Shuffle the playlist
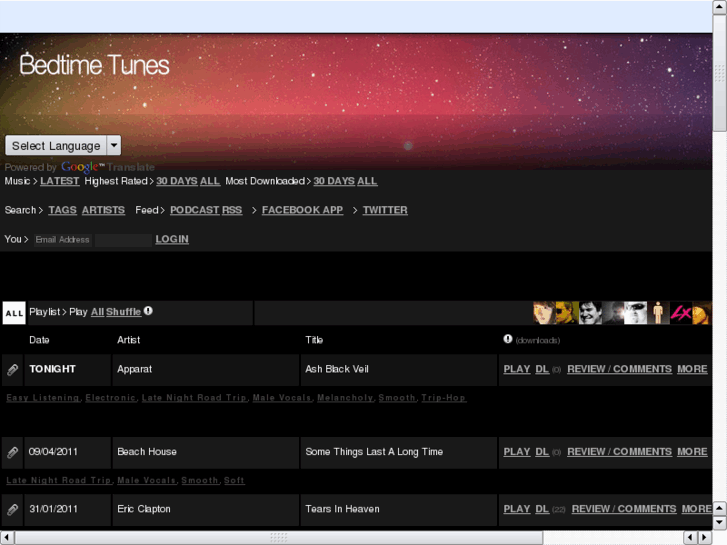The image size is (727, 545). [123, 312]
